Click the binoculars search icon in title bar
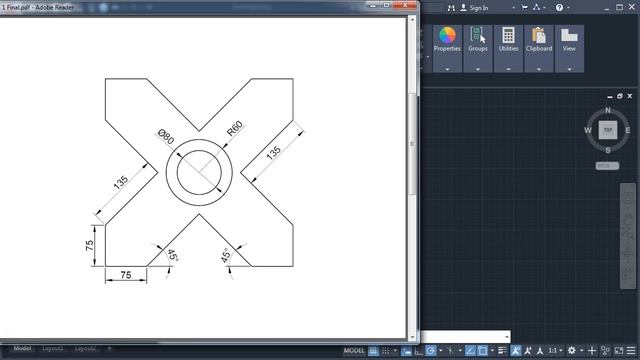The image size is (640, 360). 451,8
